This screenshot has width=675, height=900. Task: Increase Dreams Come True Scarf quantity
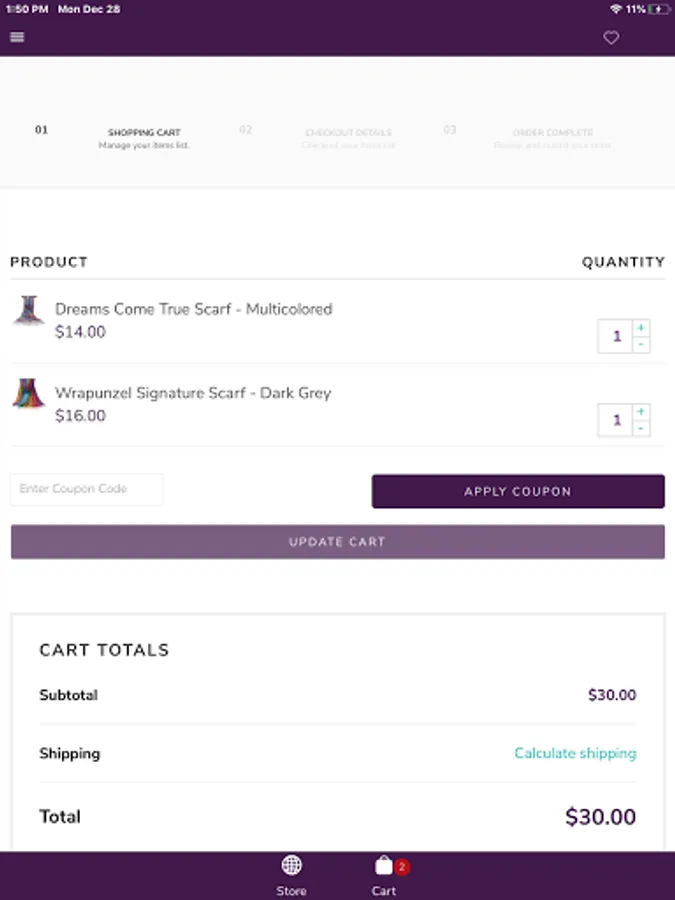(641, 327)
